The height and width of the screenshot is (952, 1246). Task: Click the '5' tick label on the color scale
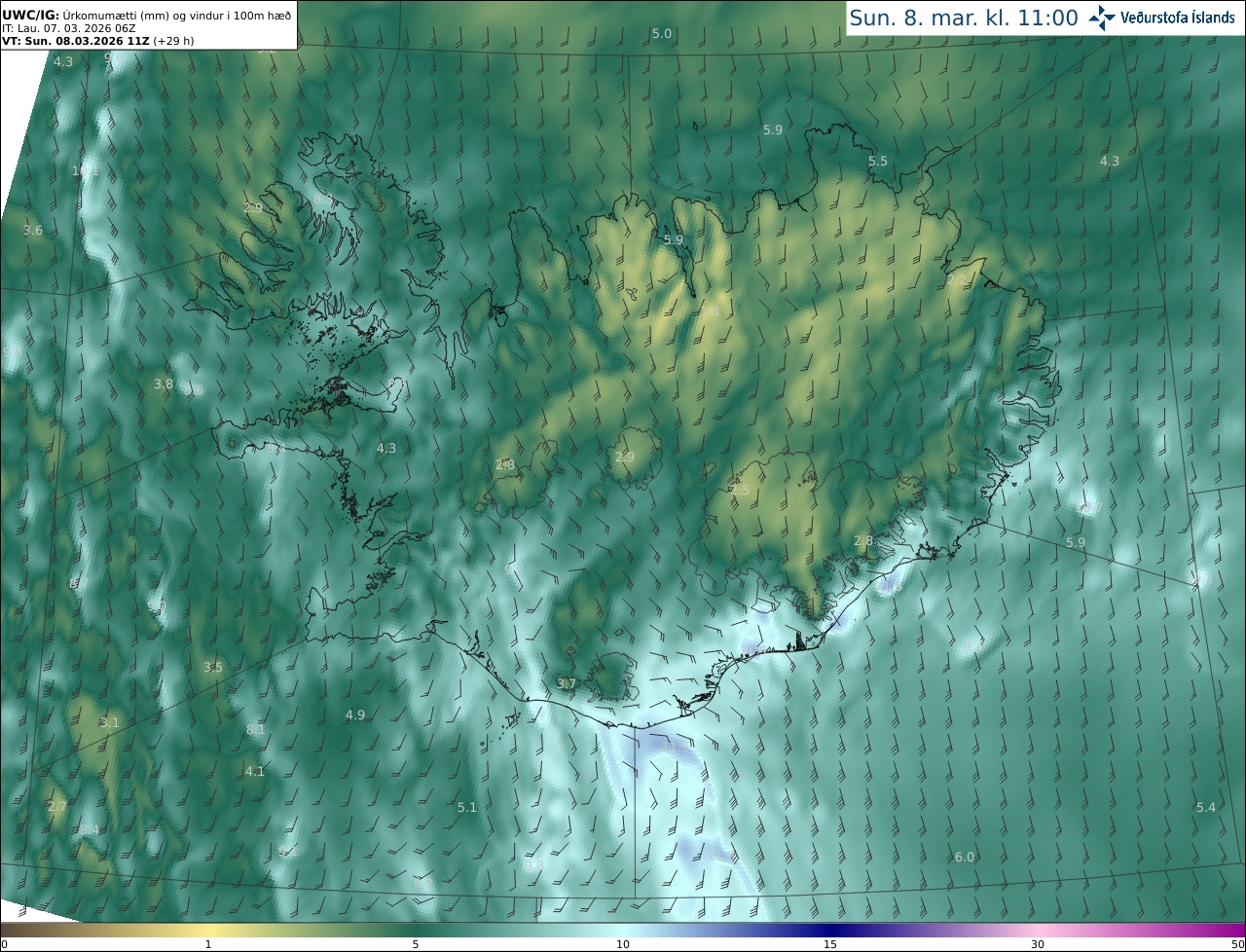pos(416,944)
